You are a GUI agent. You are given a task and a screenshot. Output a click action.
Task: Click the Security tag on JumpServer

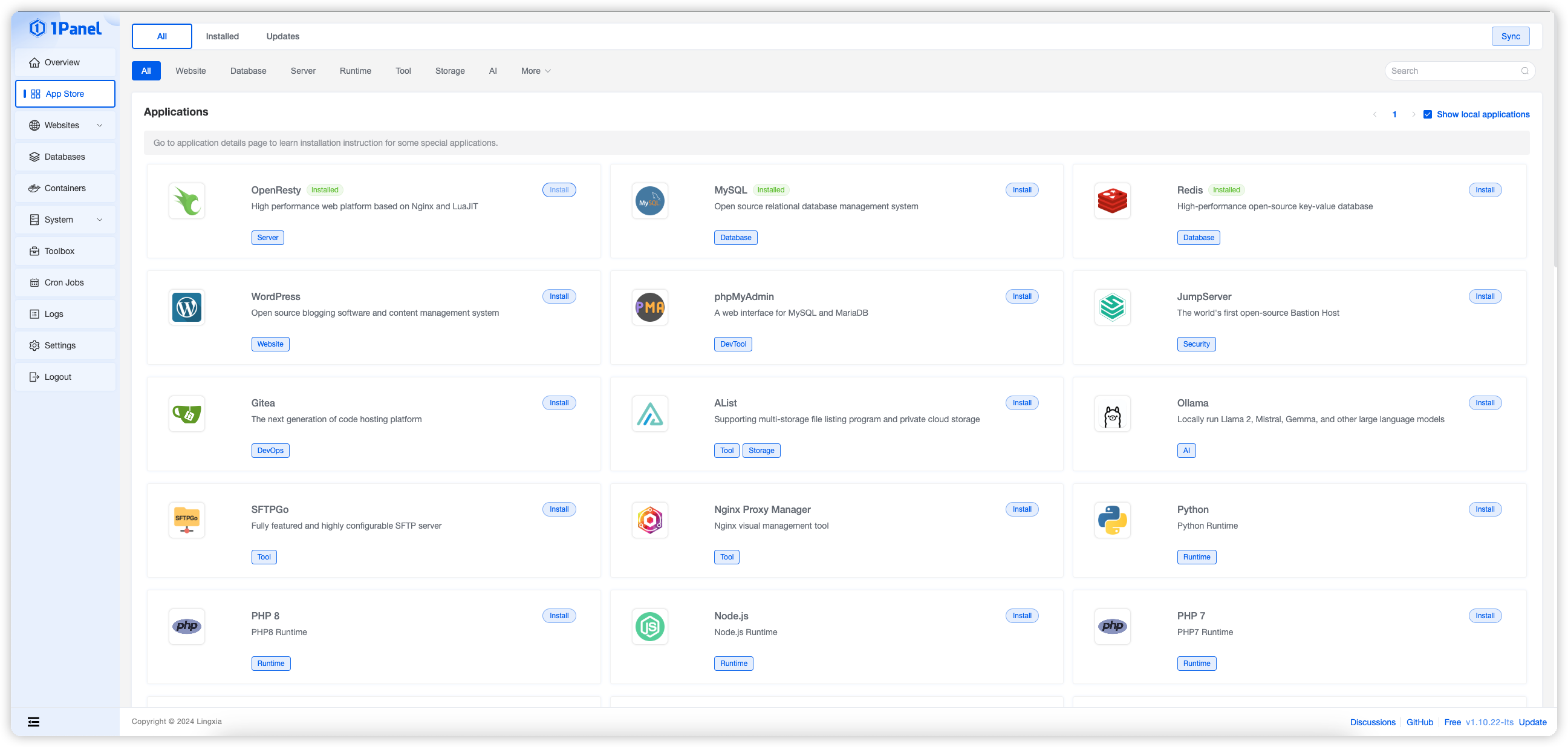click(1196, 344)
